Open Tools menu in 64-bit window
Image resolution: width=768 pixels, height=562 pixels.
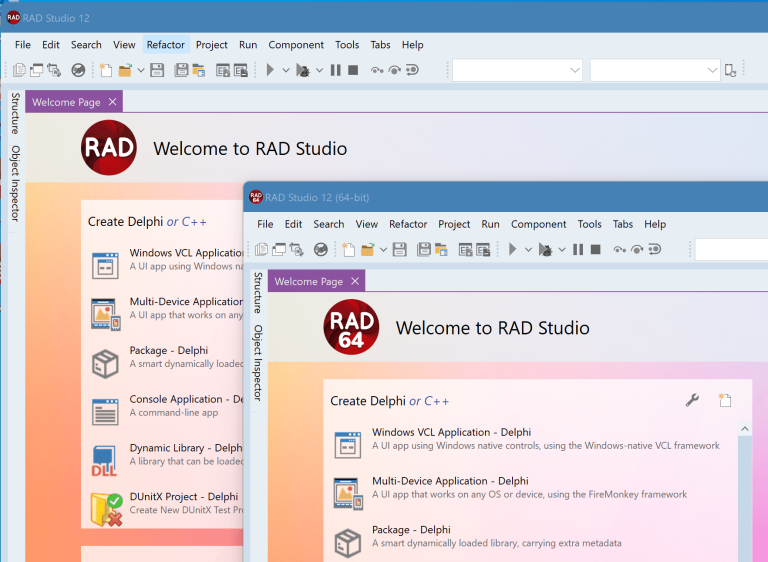589,224
